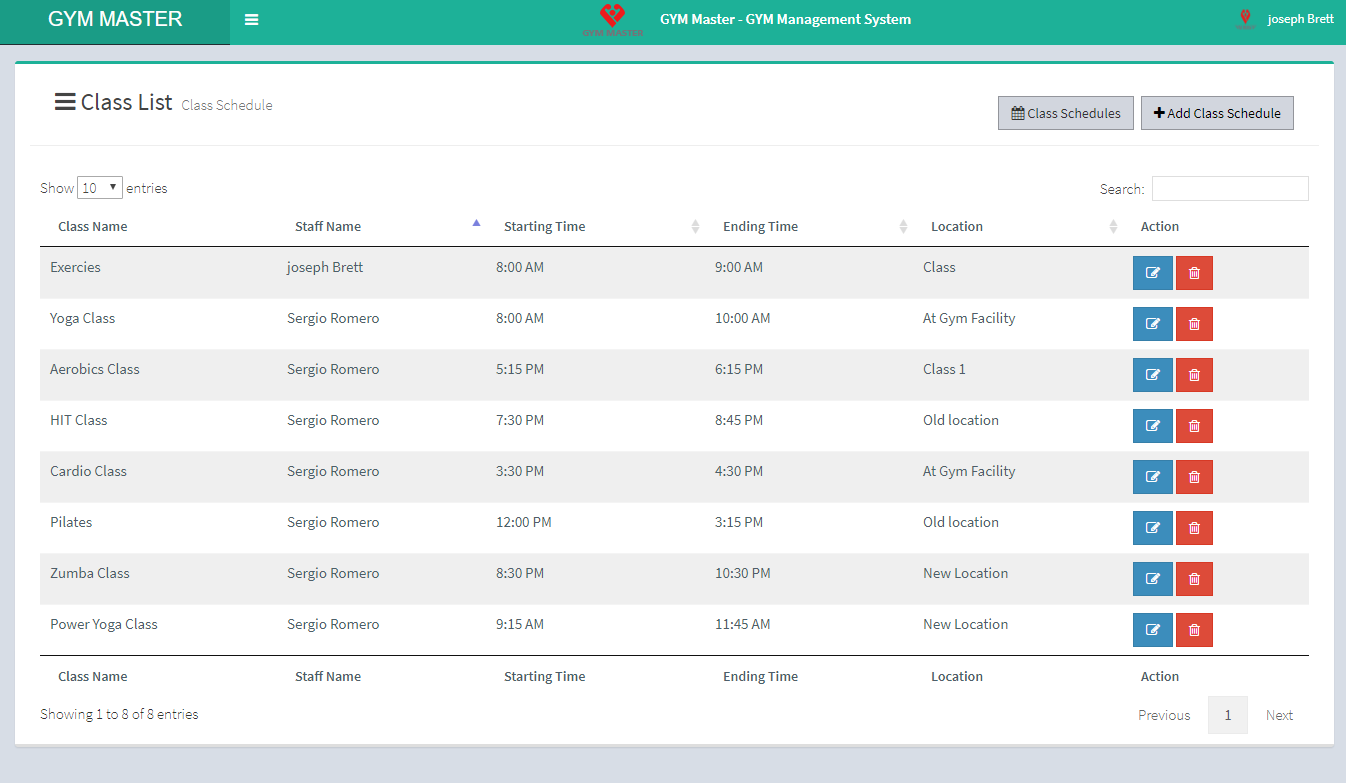Screen dimensions: 1346x783
Task: Sort table by Staff Name column
Action: [328, 227]
